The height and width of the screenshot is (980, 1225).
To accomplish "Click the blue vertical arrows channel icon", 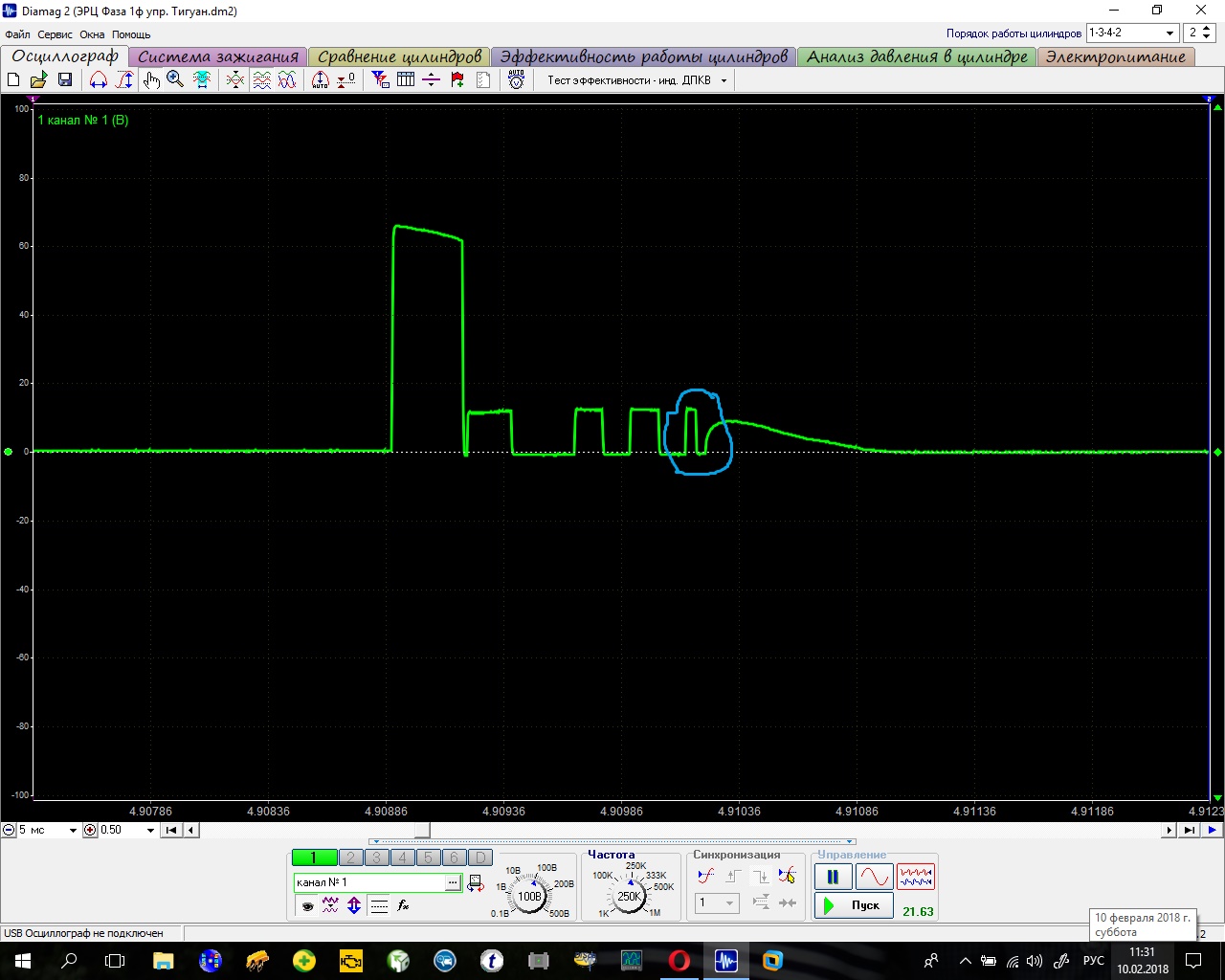I will click(x=354, y=905).
